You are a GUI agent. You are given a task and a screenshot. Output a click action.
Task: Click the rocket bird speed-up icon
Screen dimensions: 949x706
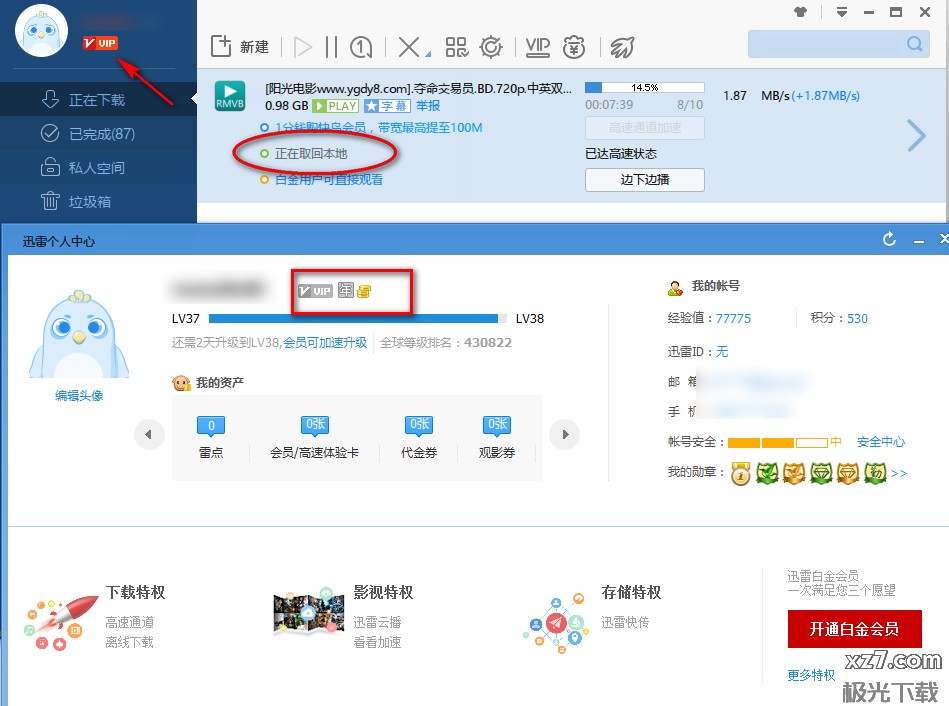click(x=622, y=47)
